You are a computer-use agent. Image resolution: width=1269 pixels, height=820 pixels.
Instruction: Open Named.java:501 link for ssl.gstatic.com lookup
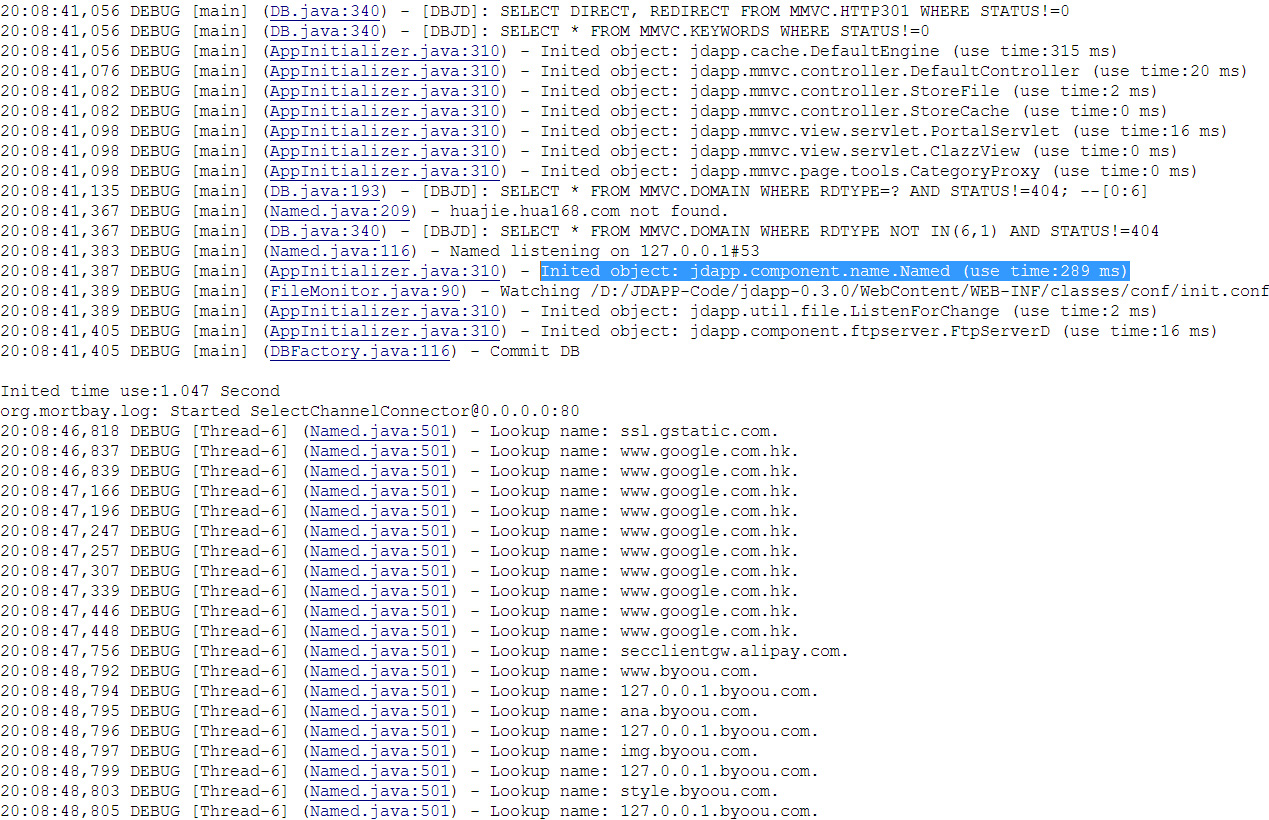[379, 431]
